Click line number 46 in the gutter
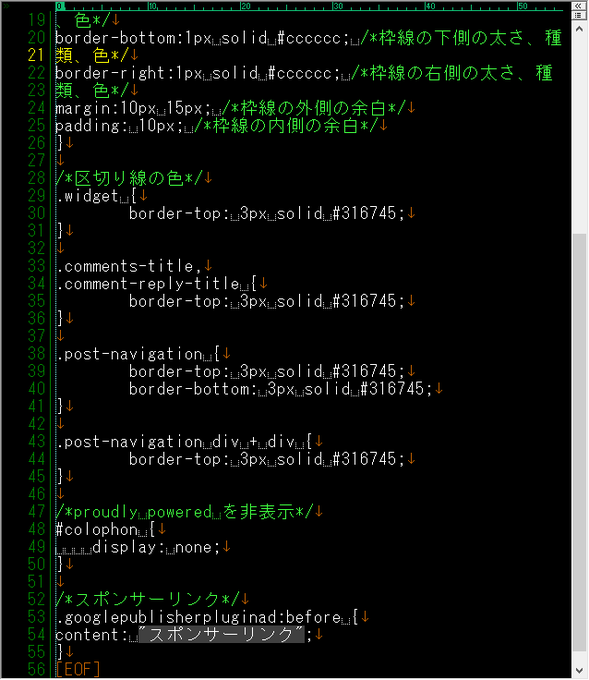589x680 pixels. point(36,494)
